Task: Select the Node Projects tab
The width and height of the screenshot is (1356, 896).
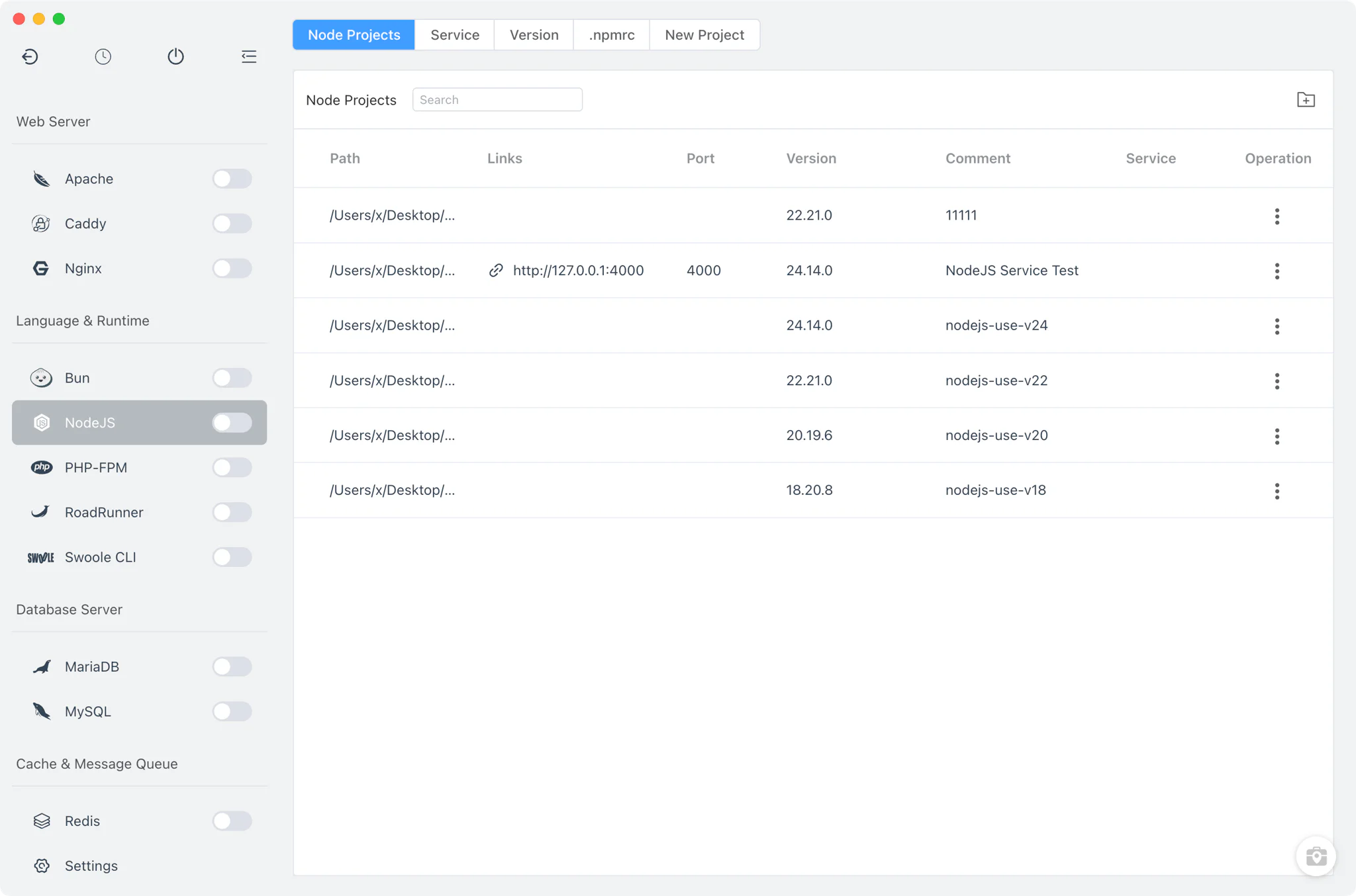Action: click(354, 35)
